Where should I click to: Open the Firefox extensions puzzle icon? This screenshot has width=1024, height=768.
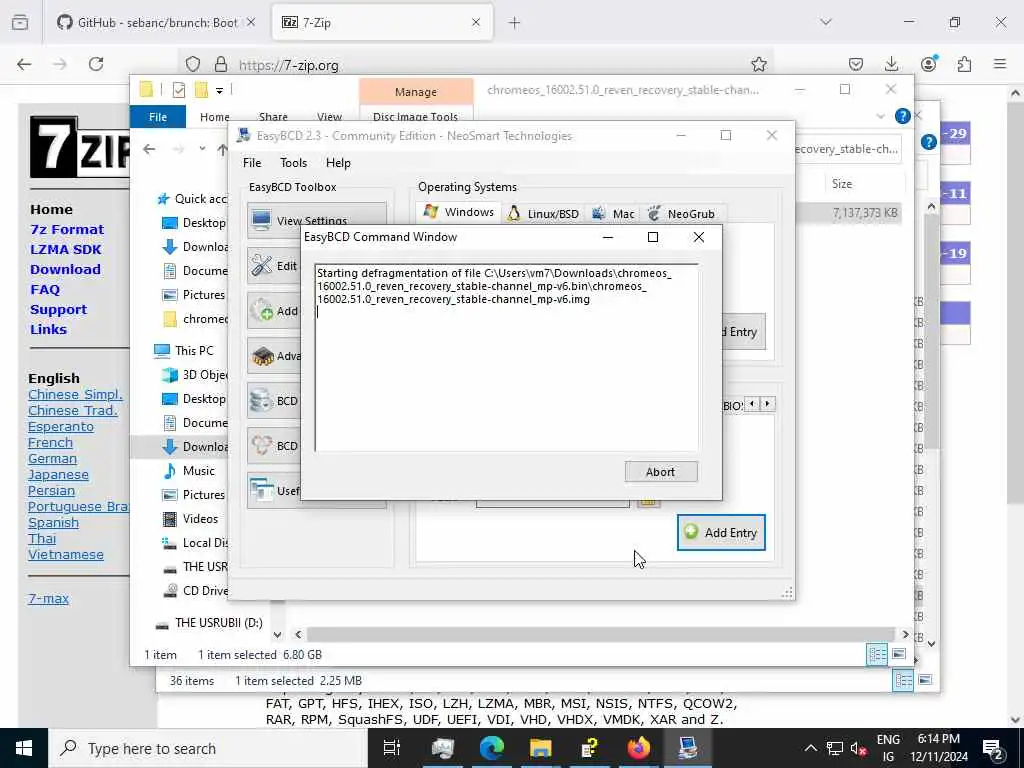coord(964,64)
